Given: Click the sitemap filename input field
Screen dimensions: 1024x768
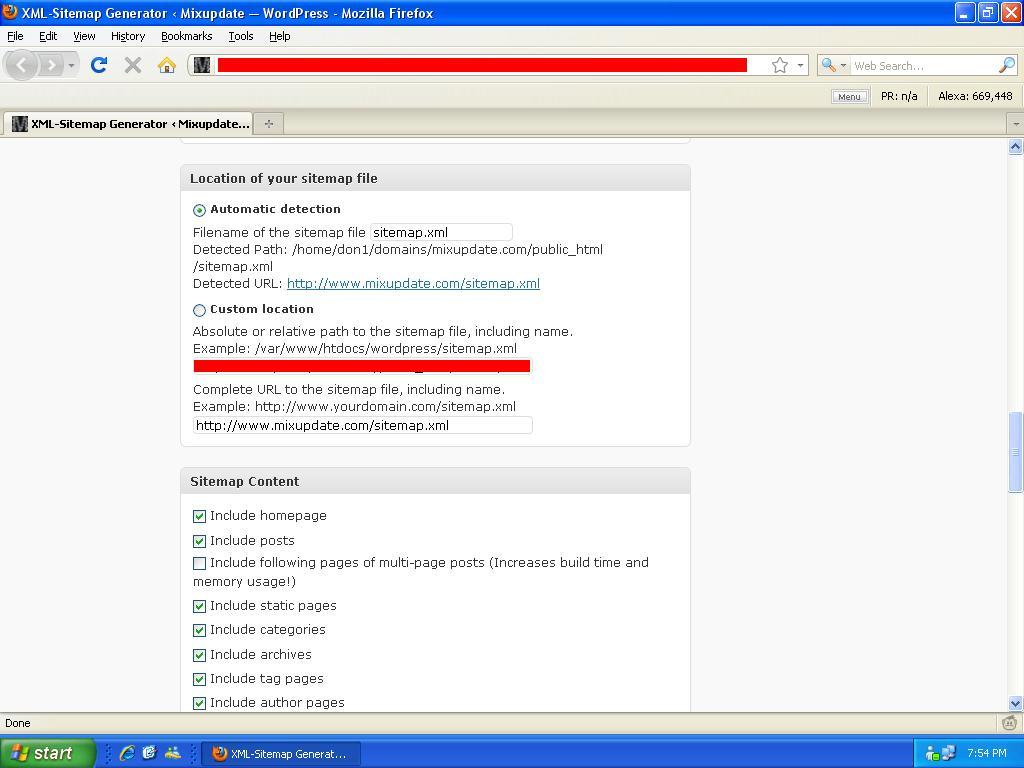Looking at the screenshot, I should pyautogui.click(x=441, y=232).
